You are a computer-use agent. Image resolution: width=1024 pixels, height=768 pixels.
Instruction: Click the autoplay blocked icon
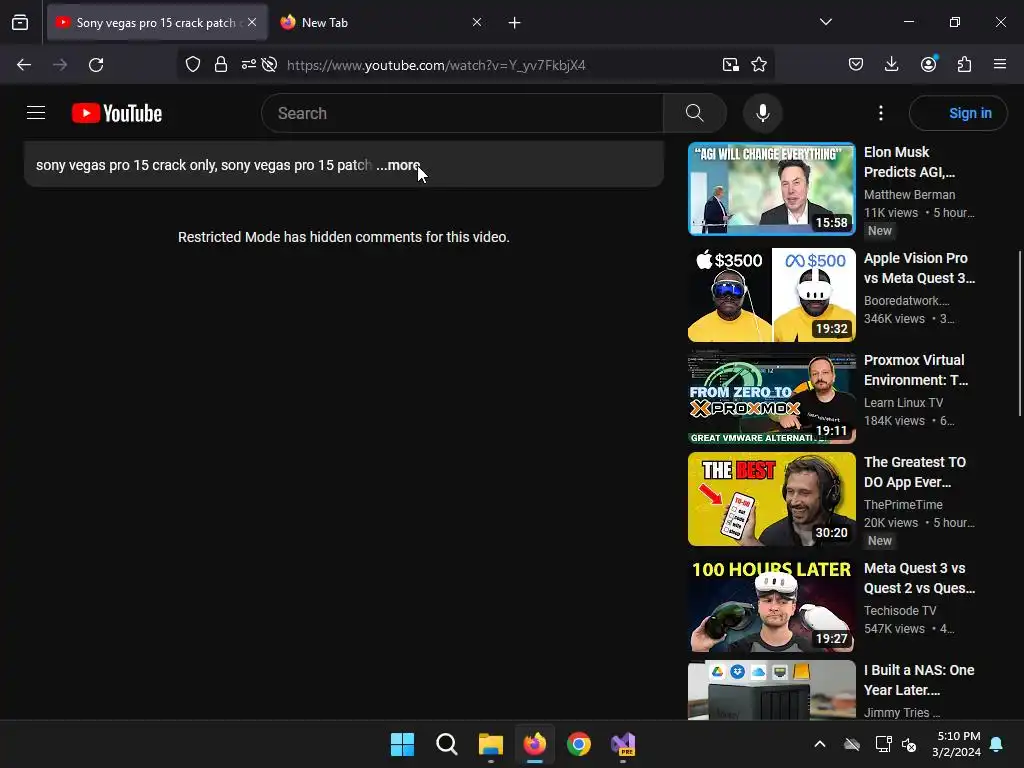(x=269, y=64)
